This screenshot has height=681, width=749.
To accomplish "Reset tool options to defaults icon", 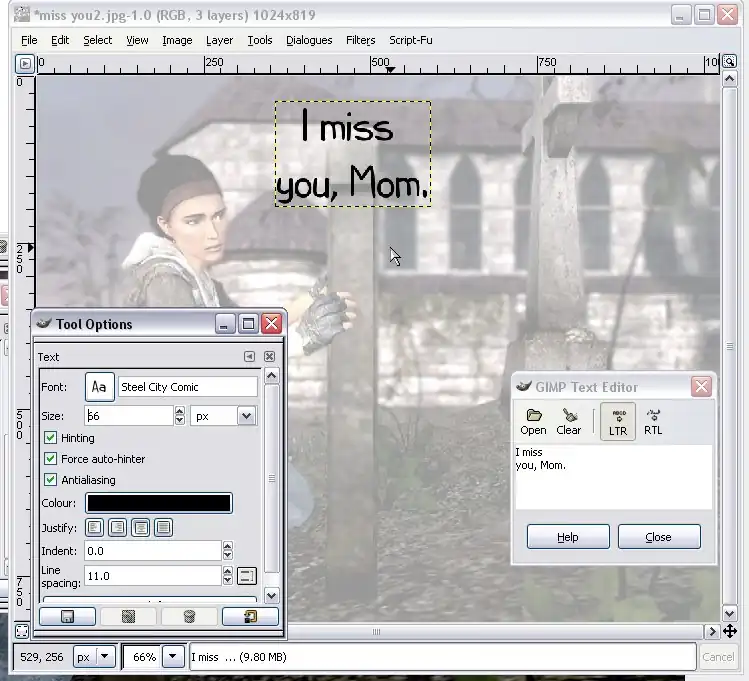I will click(250, 617).
